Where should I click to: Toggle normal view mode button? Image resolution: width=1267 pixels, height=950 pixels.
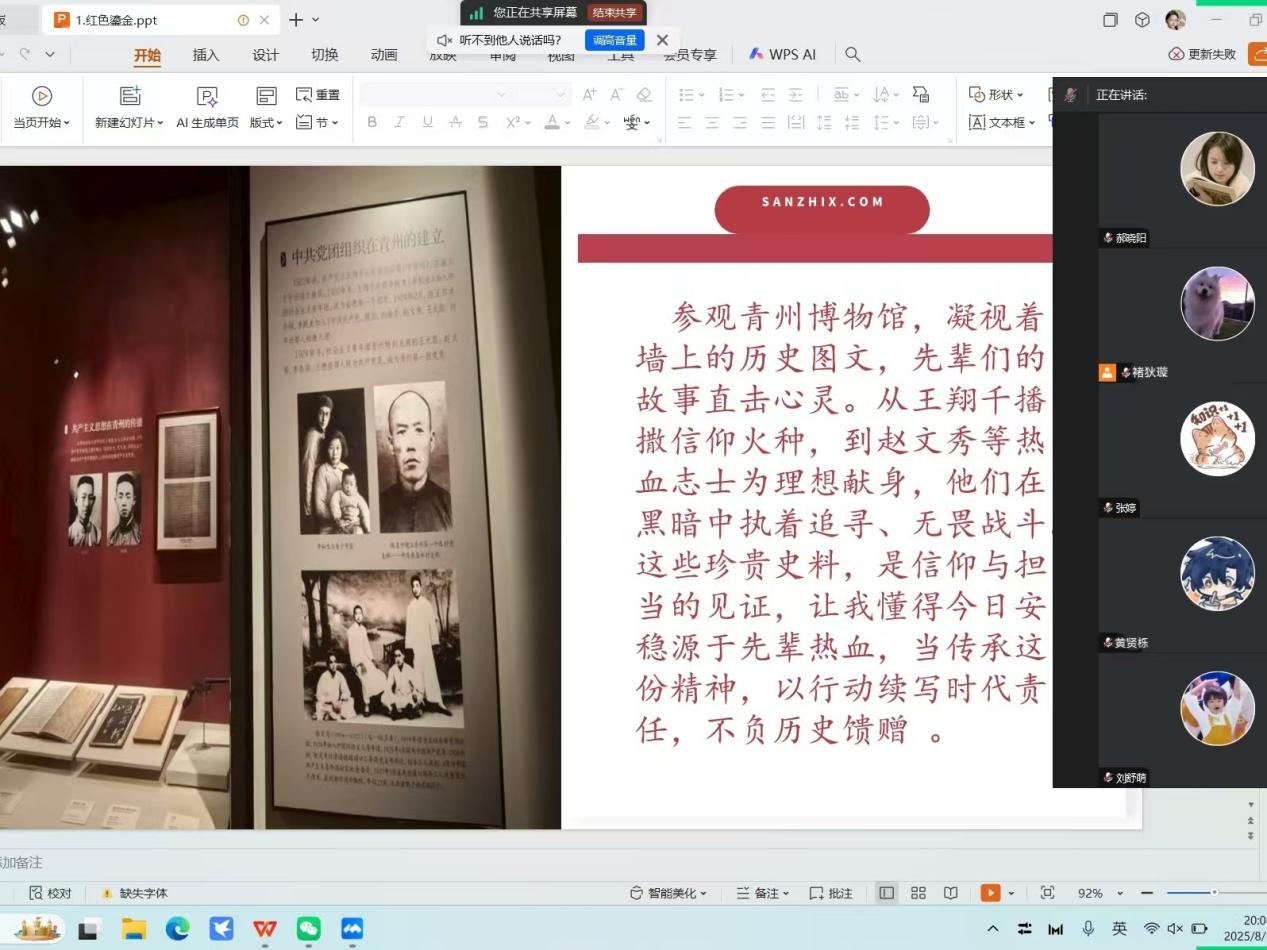(x=886, y=893)
